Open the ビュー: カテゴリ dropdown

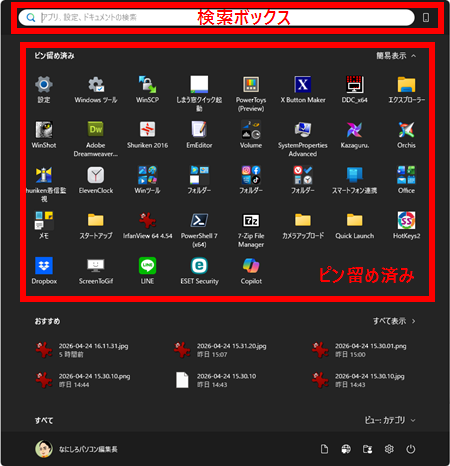coord(390,420)
